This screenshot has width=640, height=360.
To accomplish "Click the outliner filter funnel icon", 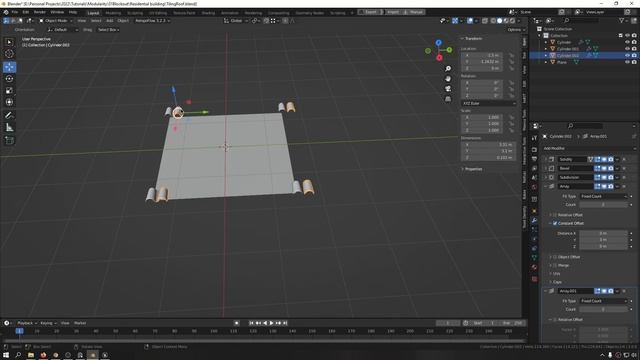I will (x=621, y=20).
